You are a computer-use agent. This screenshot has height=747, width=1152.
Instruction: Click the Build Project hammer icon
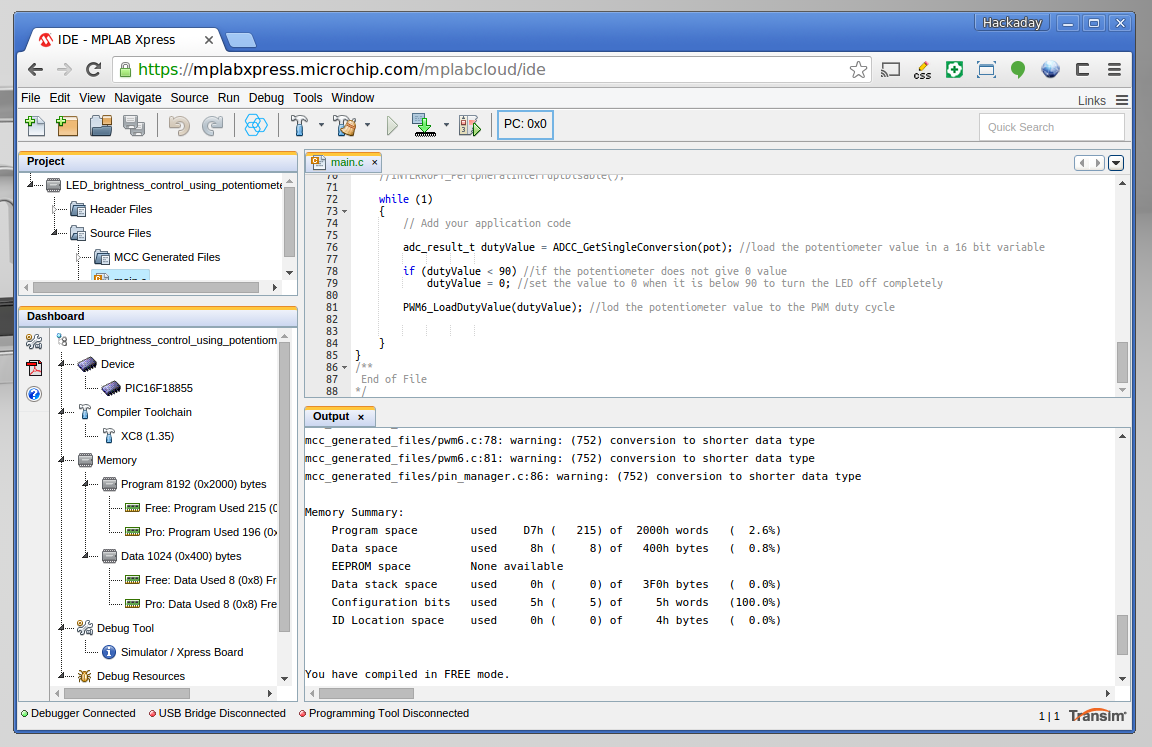[x=299, y=125]
